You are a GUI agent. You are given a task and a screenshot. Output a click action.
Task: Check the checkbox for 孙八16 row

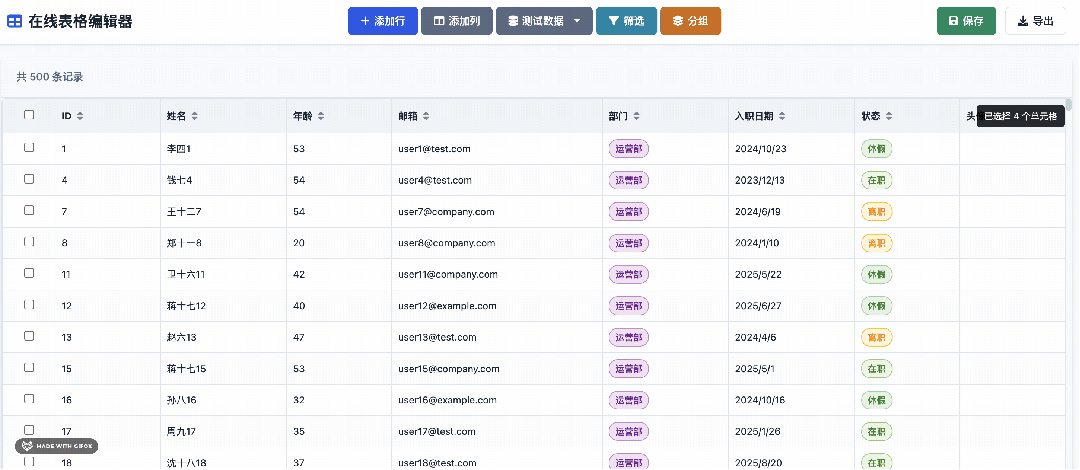[x=29, y=399]
